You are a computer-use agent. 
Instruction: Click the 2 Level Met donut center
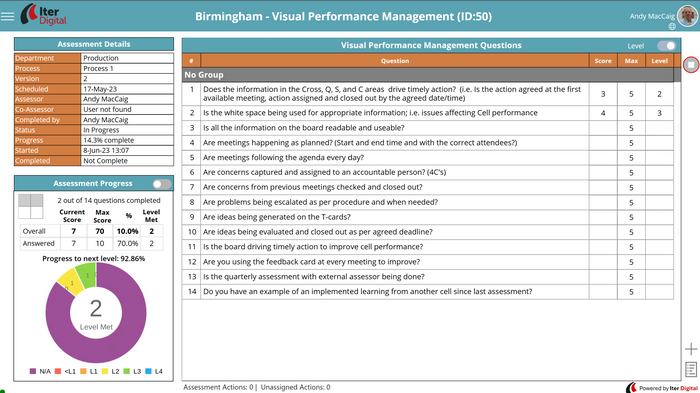pyautogui.click(x=96, y=314)
